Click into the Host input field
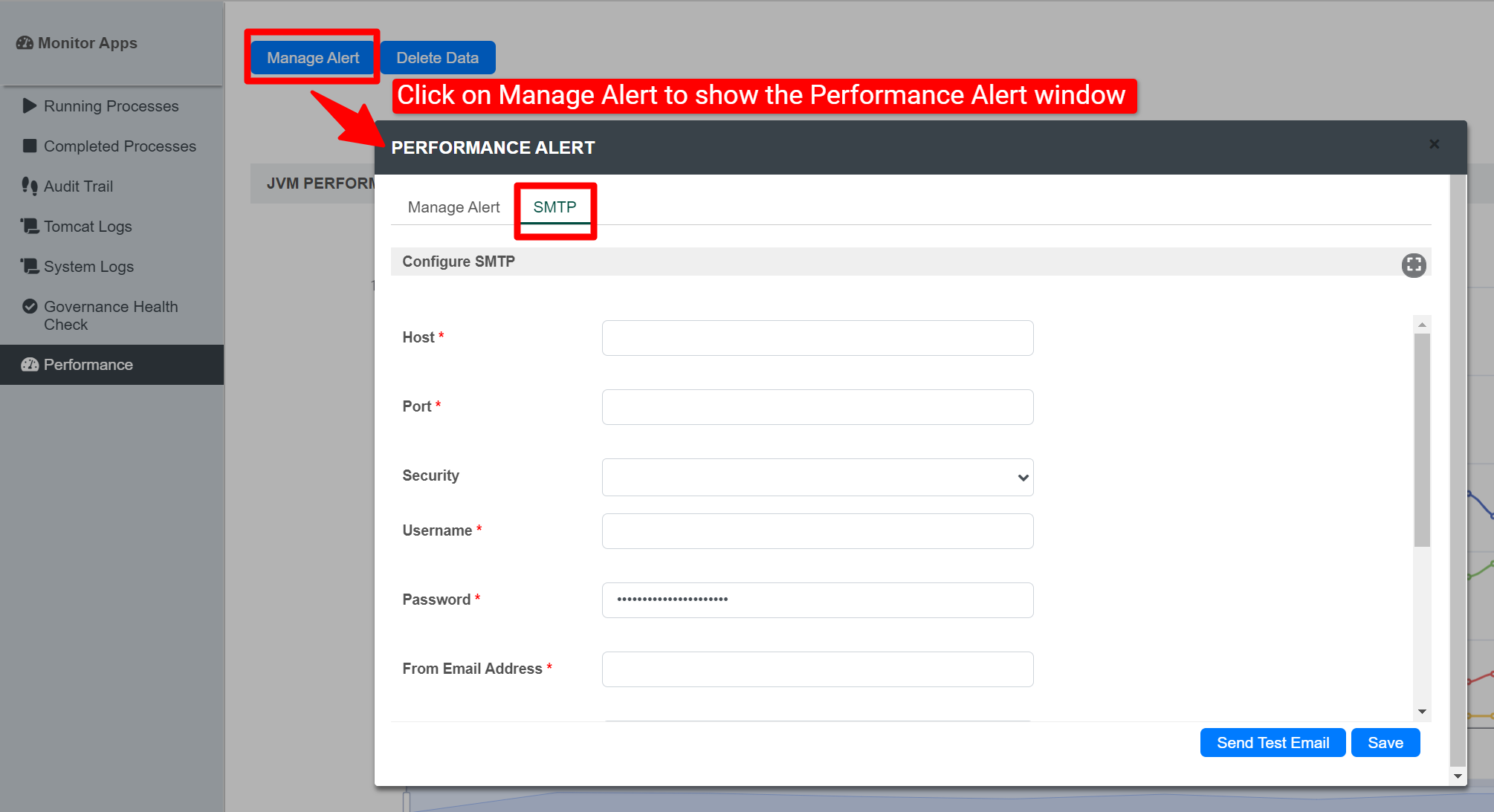The image size is (1494, 812). [x=817, y=338]
